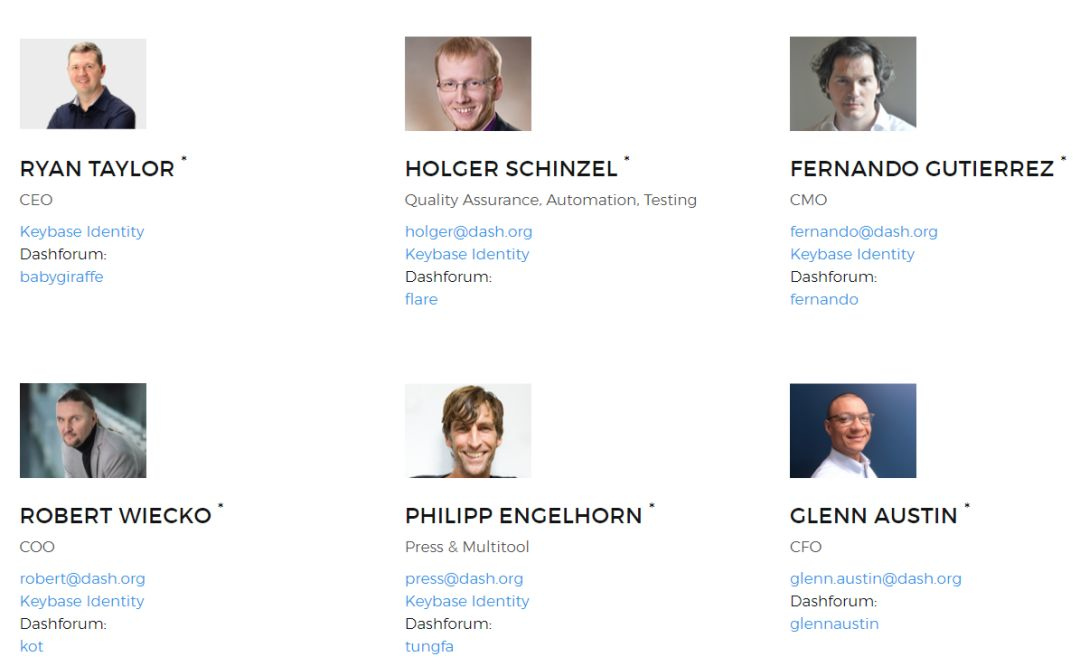
Task: Click the profile photo above Philipp Engelhorn's name
Action: click(x=468, y=431)
